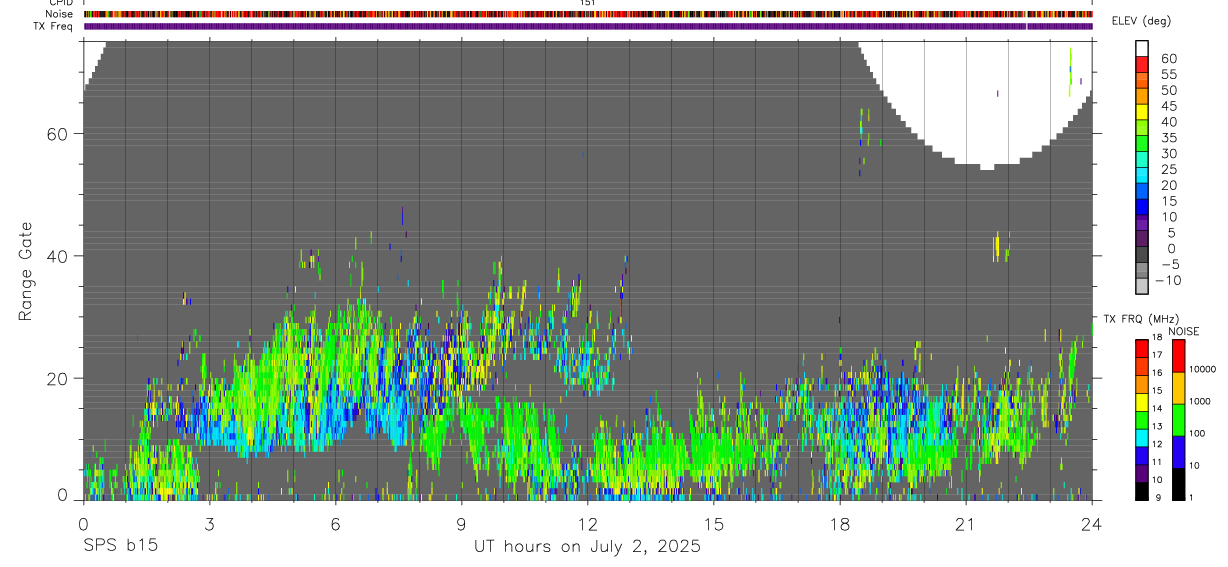Click the 12 tick label on UT axis

click(x=587, y=524)
